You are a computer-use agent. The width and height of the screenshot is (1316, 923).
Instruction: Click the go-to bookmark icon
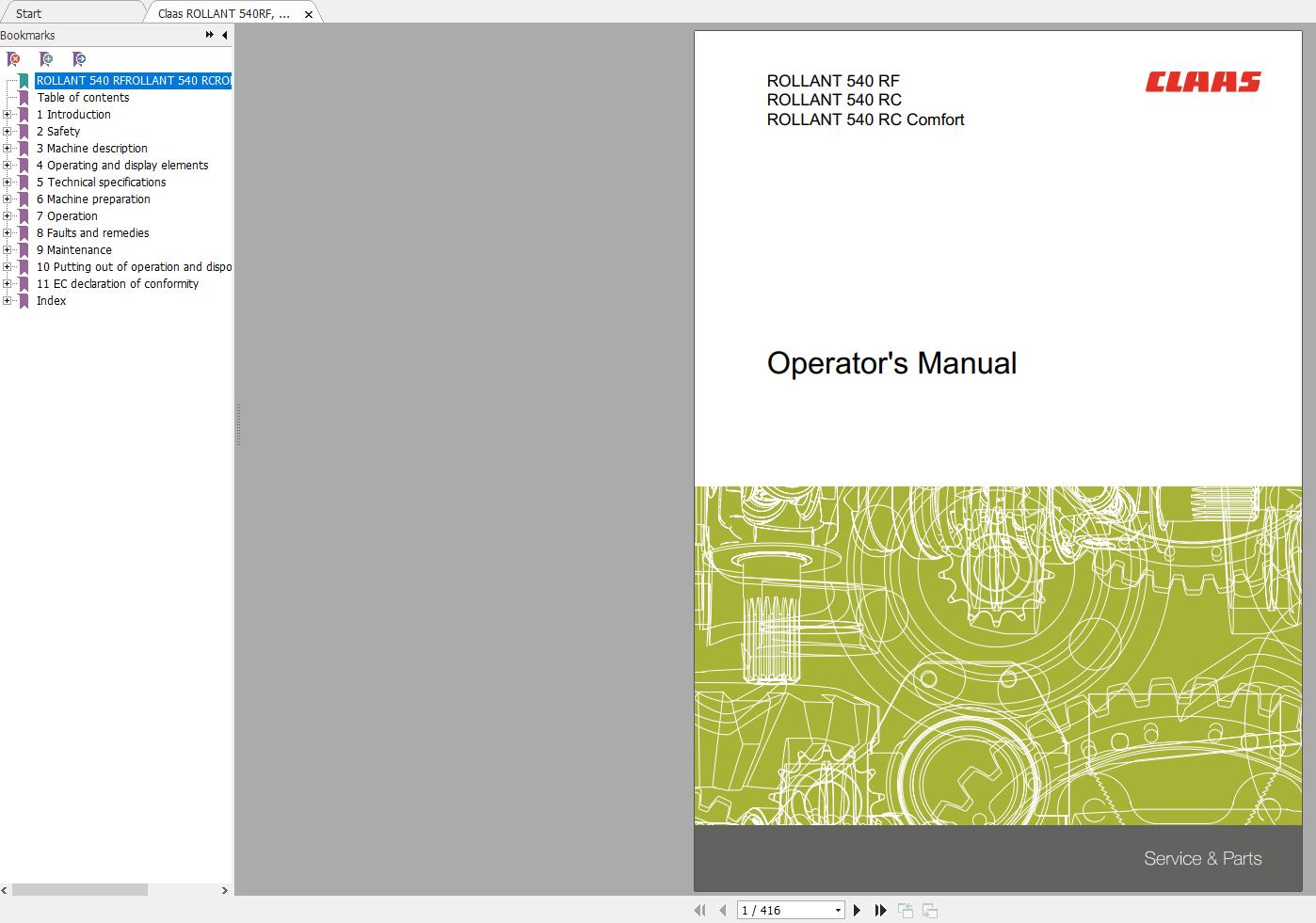click(81, 59)
